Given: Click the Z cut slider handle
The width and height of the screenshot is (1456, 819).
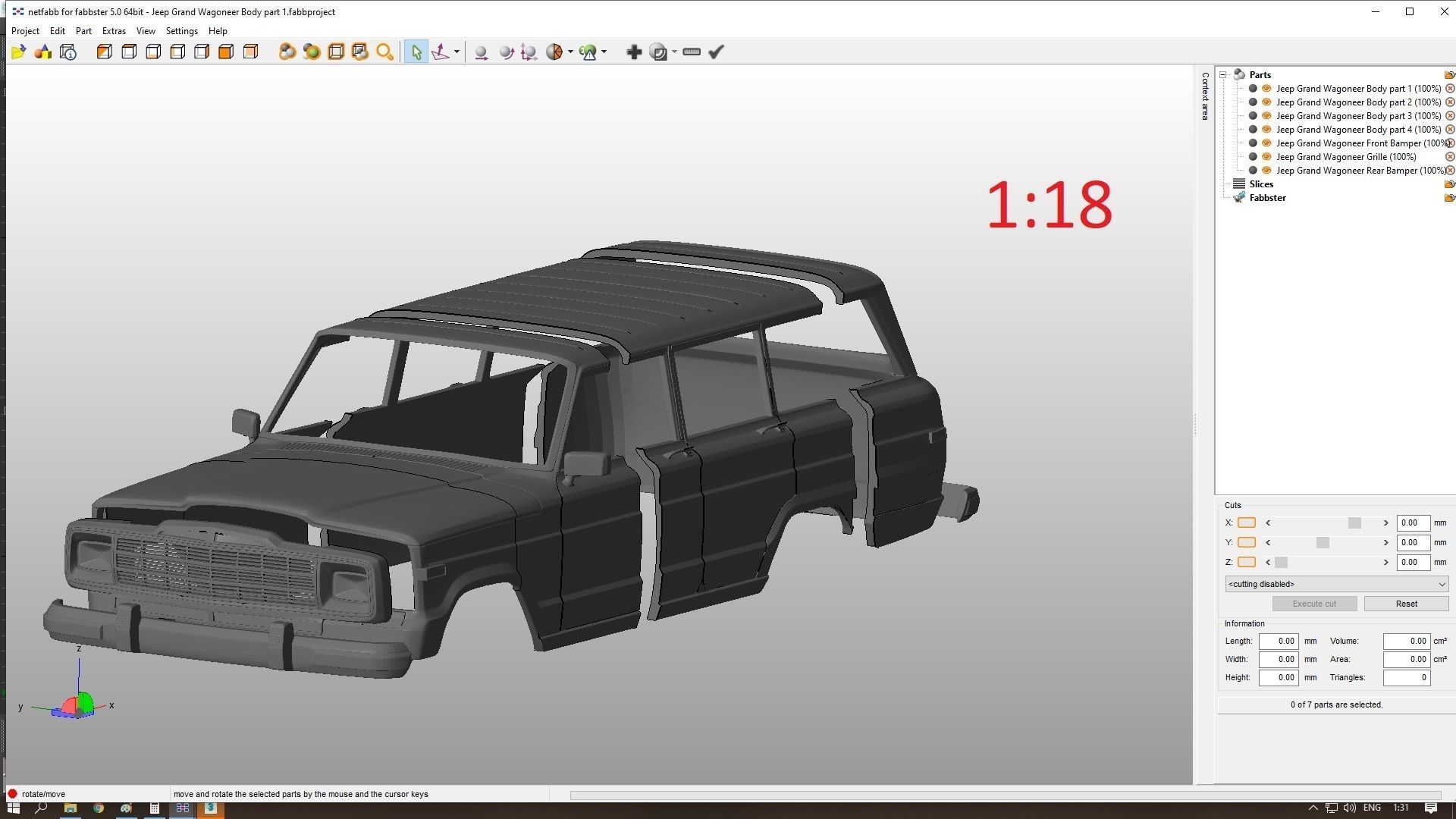Looking at the screenshot, I should click(x=1281, y=562).
